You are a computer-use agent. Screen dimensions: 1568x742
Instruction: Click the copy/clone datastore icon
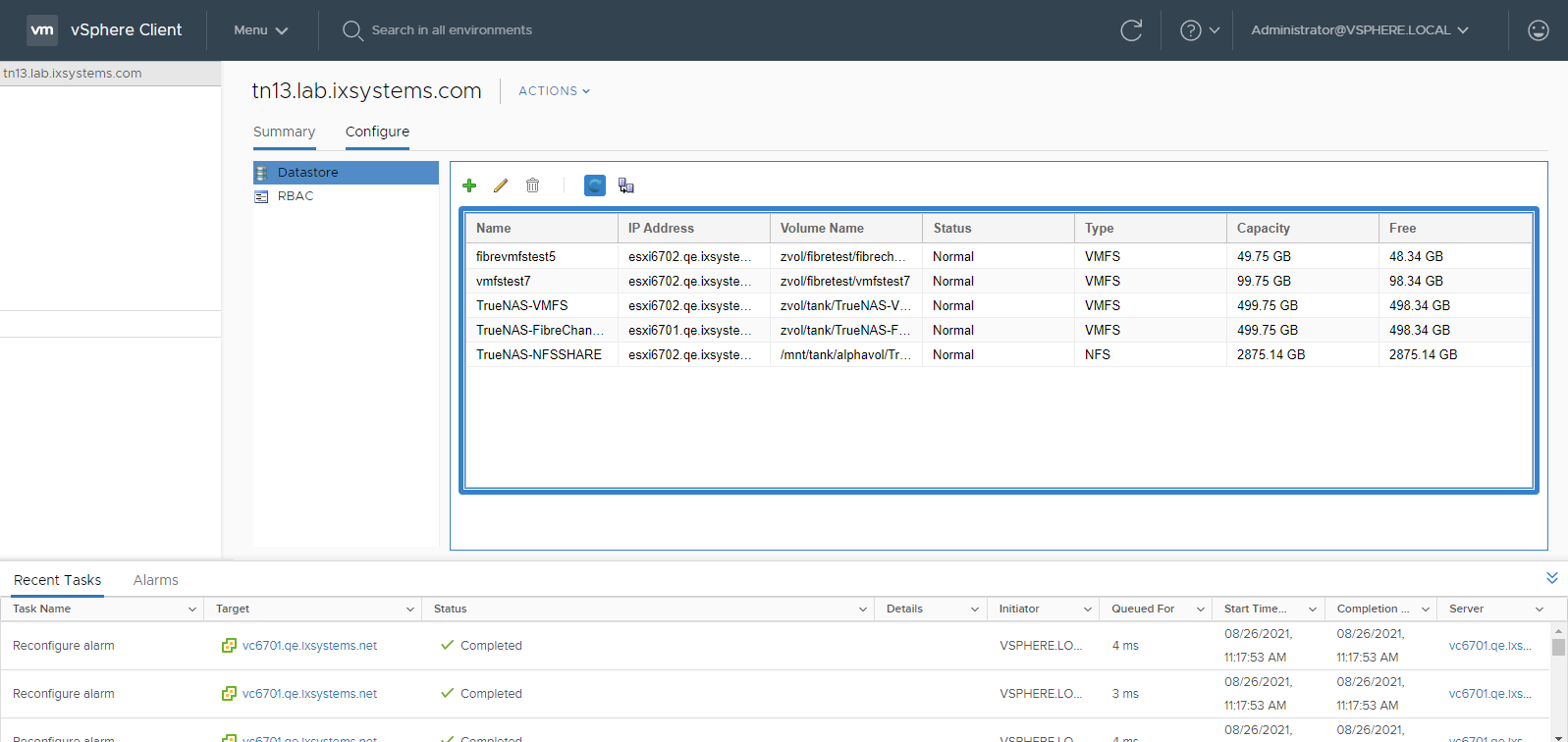pyautogui.click(x=626, y=185)
